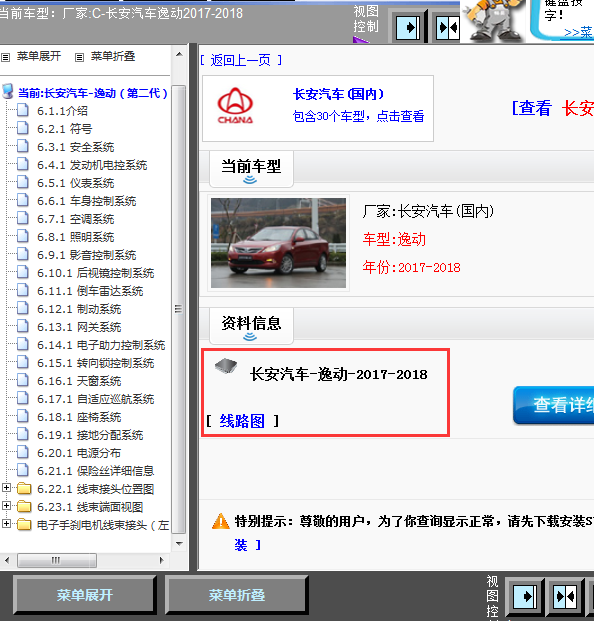
Task: Click the bottom 菜单展开 button
Action: 84,595
